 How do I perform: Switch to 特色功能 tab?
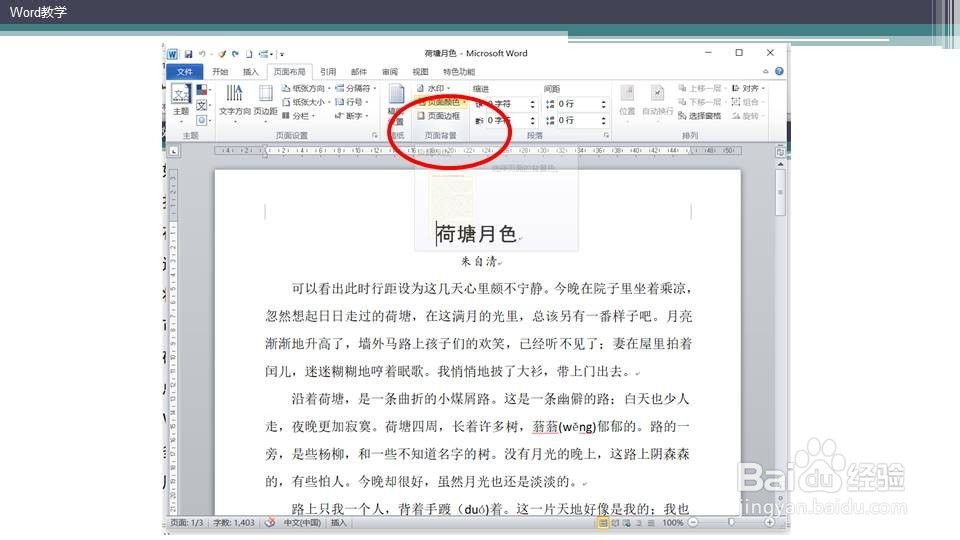click(x=459, y=72)
